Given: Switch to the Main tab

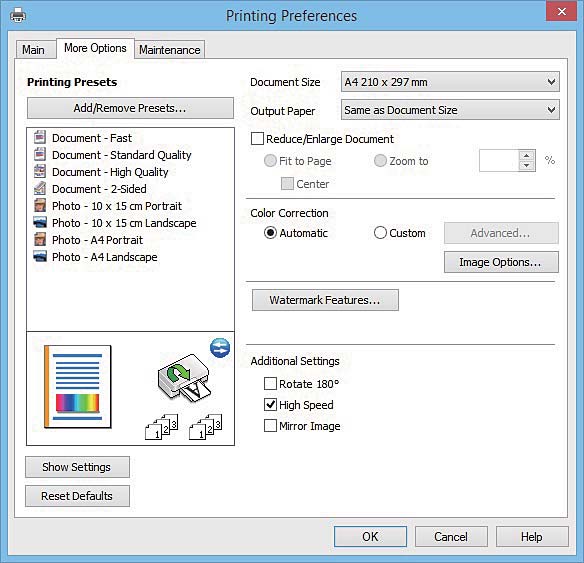Looking at the screenshot, I should pyautogui.click(x=34, y=50).
